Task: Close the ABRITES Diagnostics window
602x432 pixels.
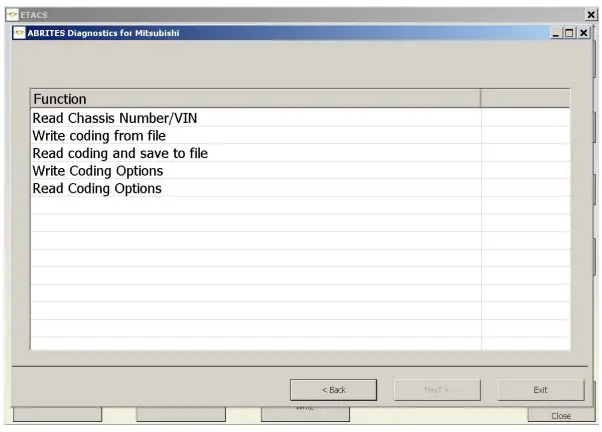Action: pyautogui.click(x=583, y=33)
